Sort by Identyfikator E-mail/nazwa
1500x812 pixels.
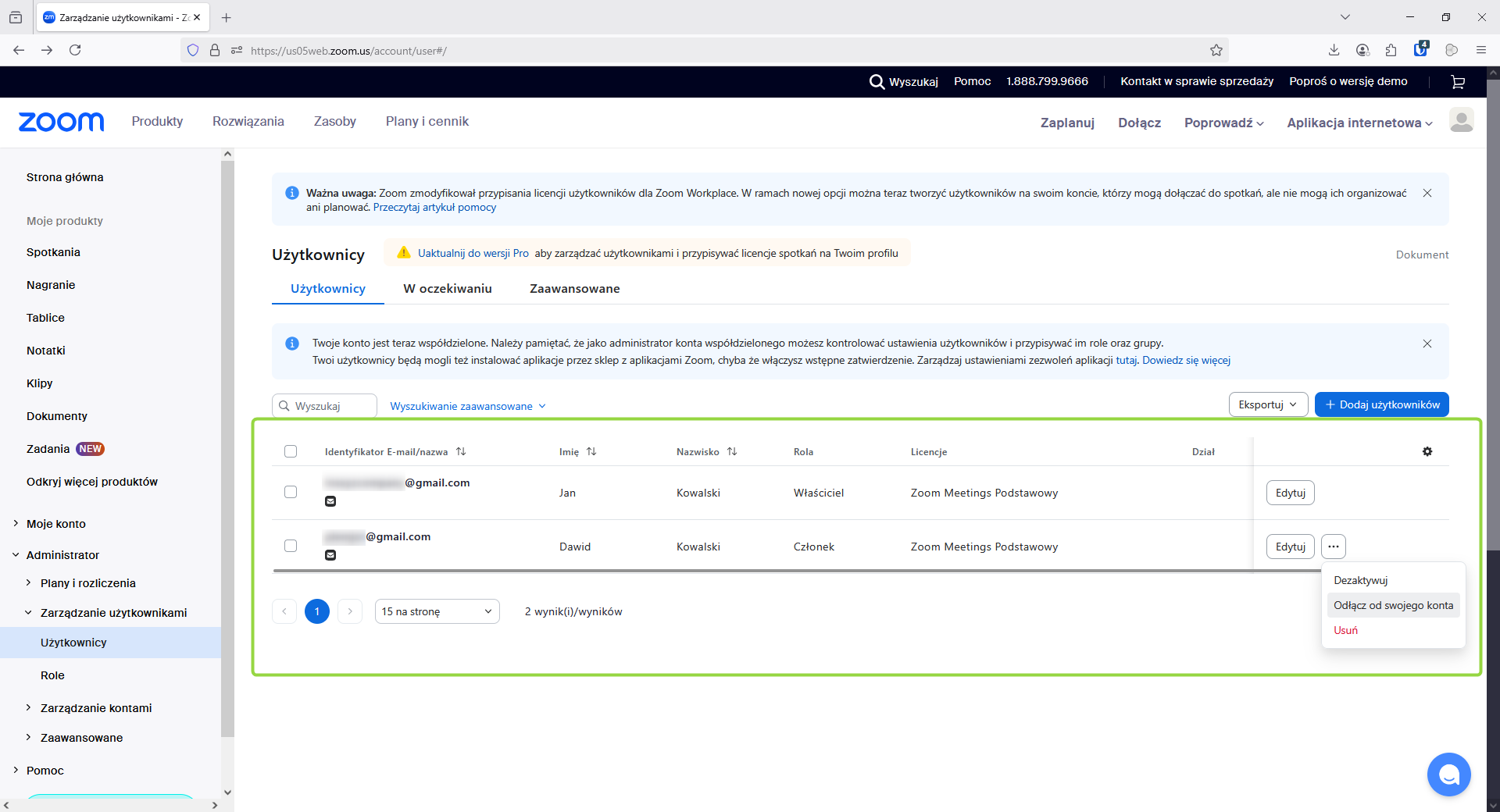461,451
